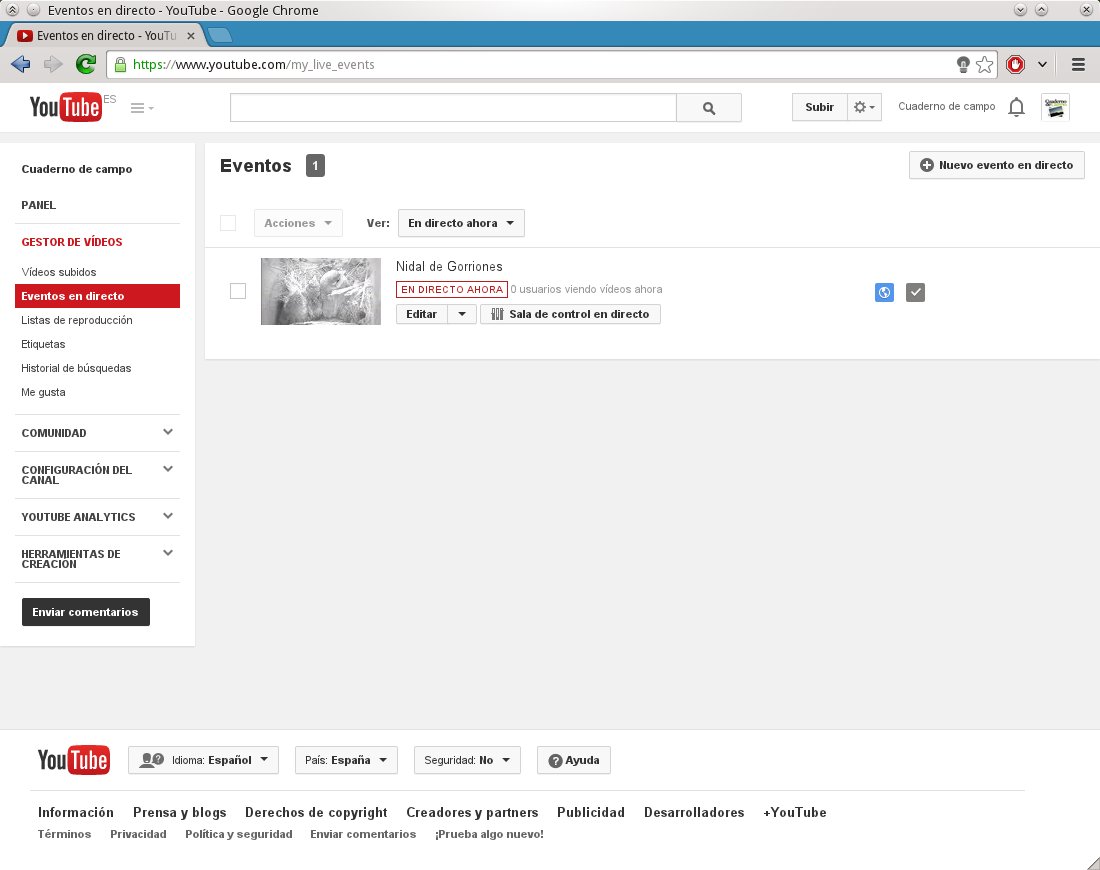The height and width of the screenshot is (870, 1100).
Task: Expand YOUTUBE ANALYTICS section
Action: (x=168, y=516)
